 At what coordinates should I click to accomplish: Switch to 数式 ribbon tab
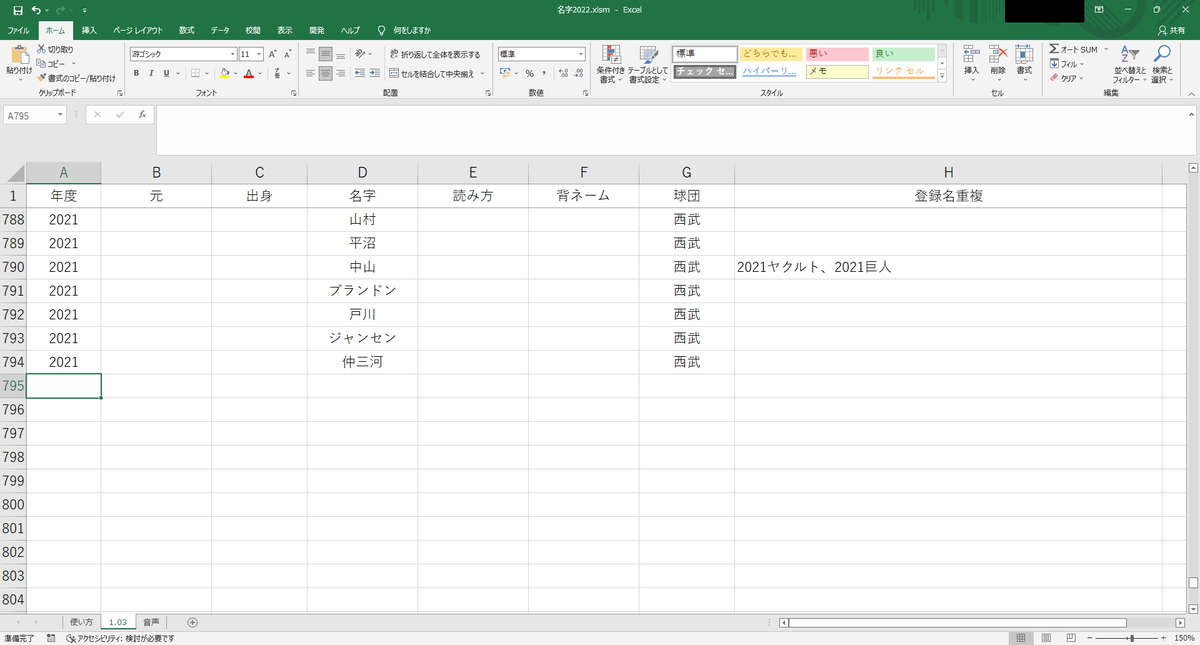(187, 31)
